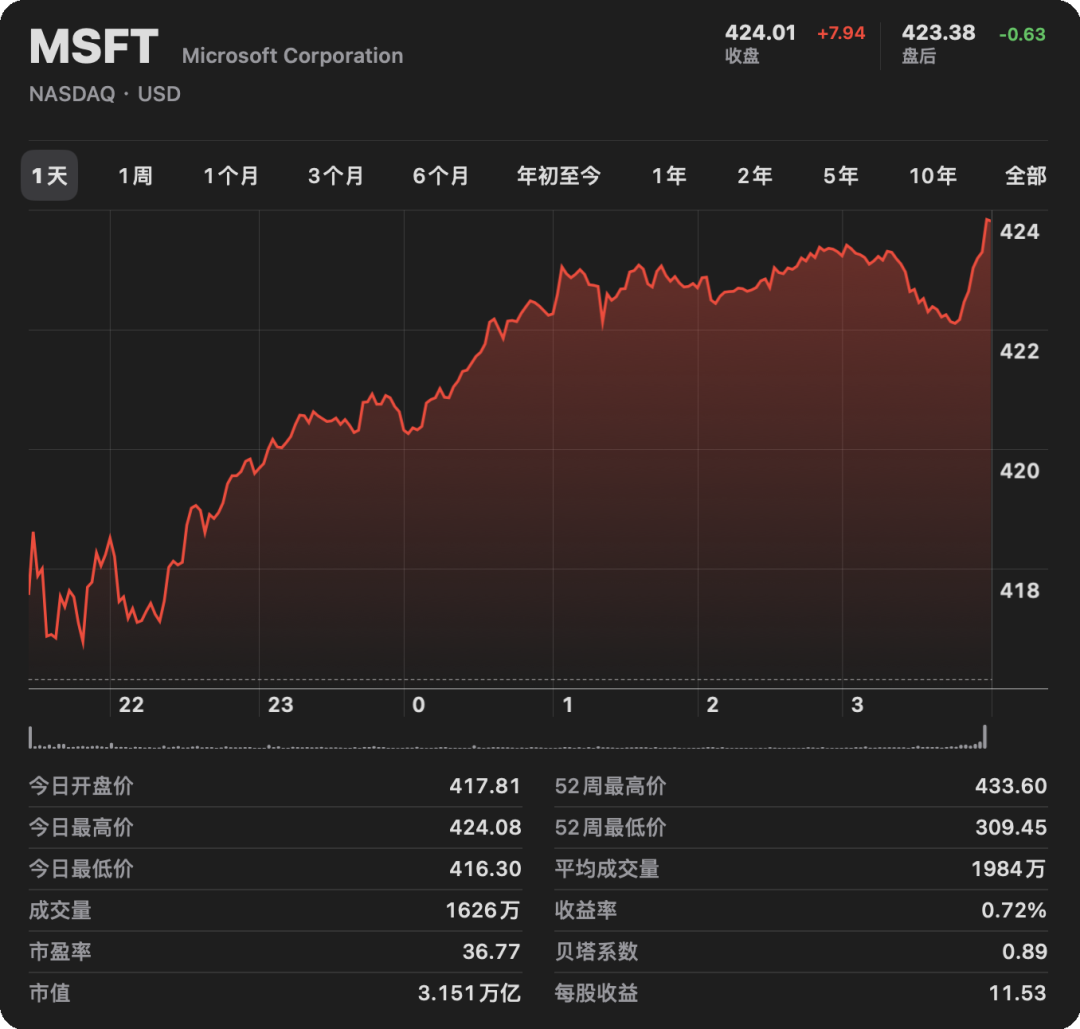Screen dimensions: 1080x1029
Task: Click the 每股收益 label
Action: (x=596, y=992)
